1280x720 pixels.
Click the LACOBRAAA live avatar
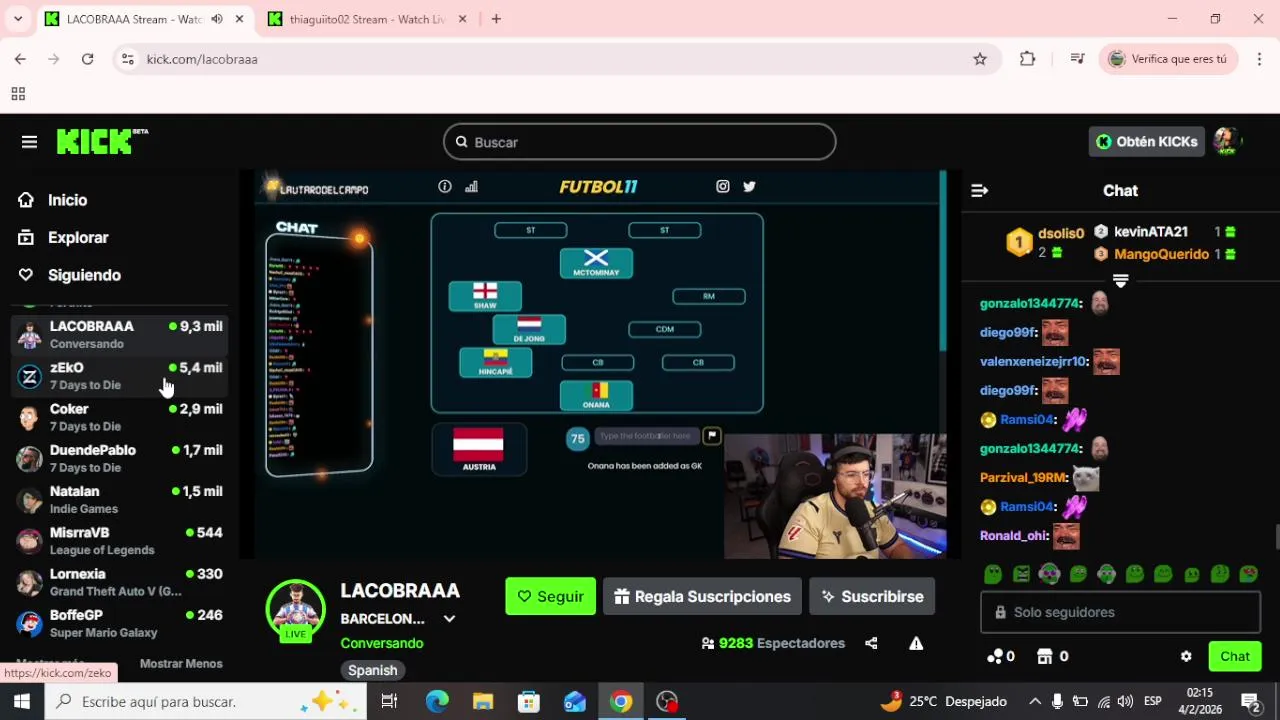point(295,610)
